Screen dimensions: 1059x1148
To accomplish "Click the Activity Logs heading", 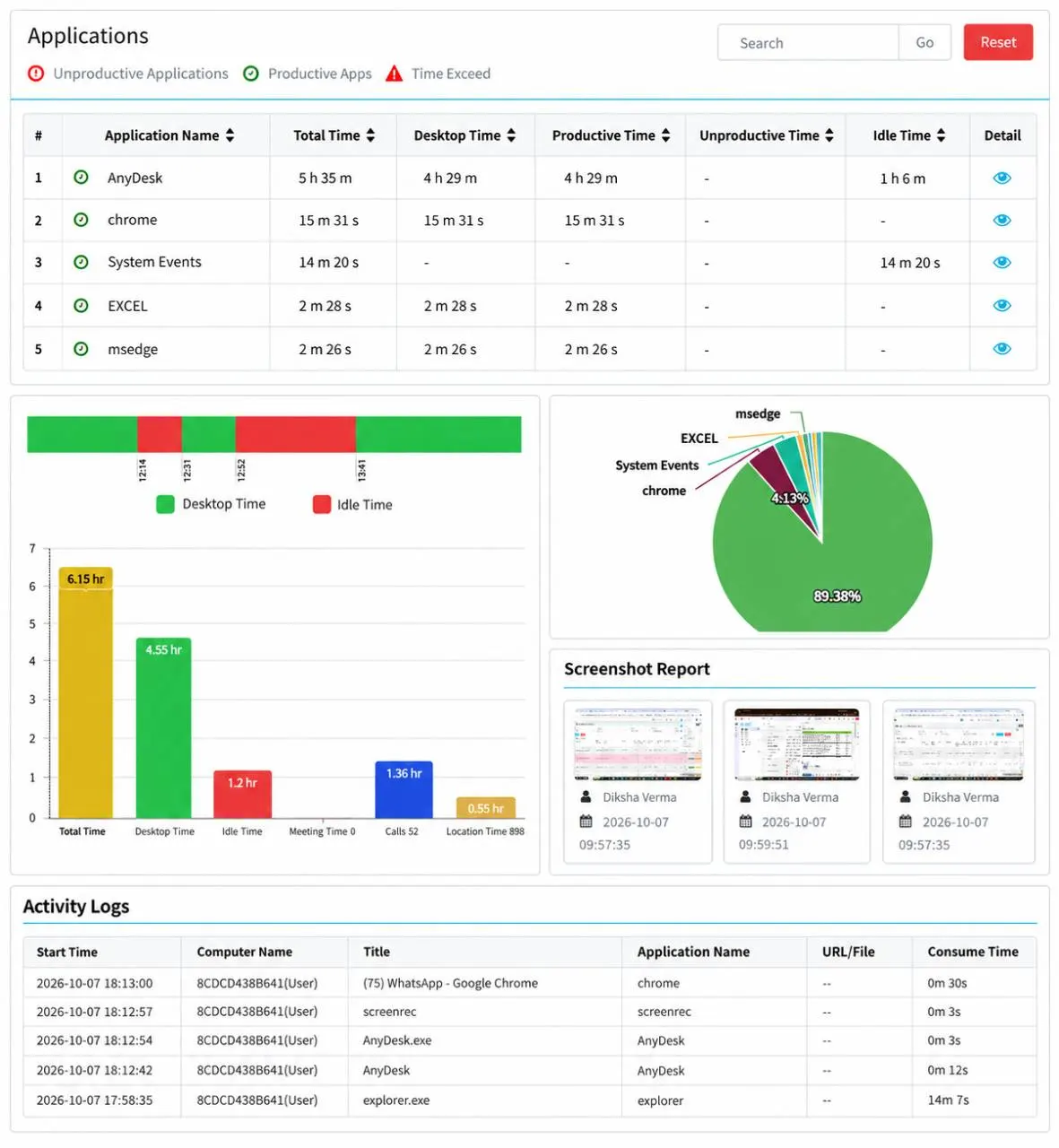I will tap(76, 906).
